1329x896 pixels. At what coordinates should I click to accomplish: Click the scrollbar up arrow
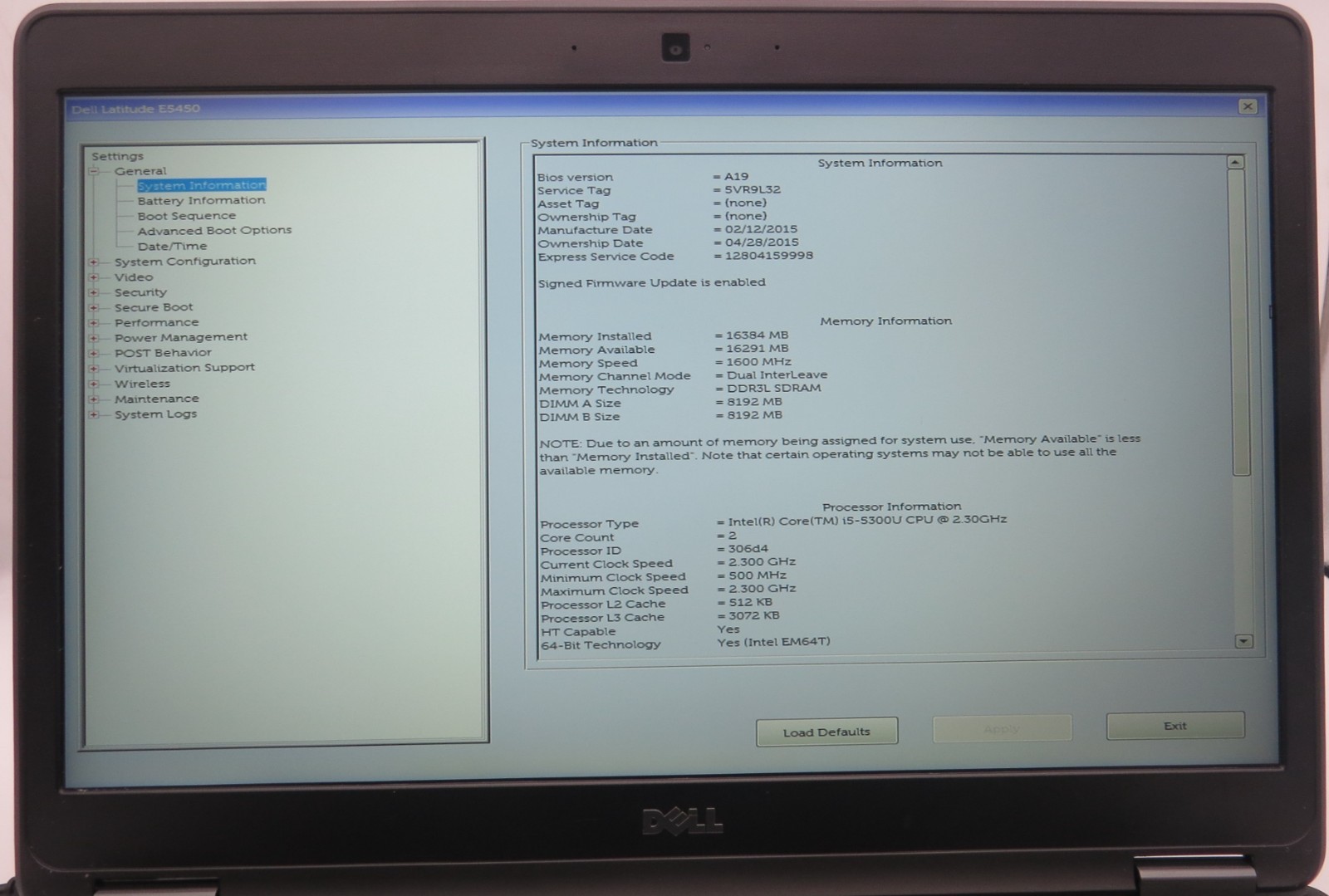point(1236,163)
